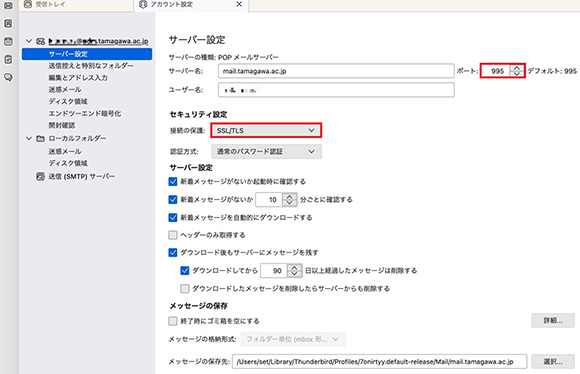Click the 90 days stepper arrows
The height and width of the screenshot is (374, 580).
pos(294,271)
